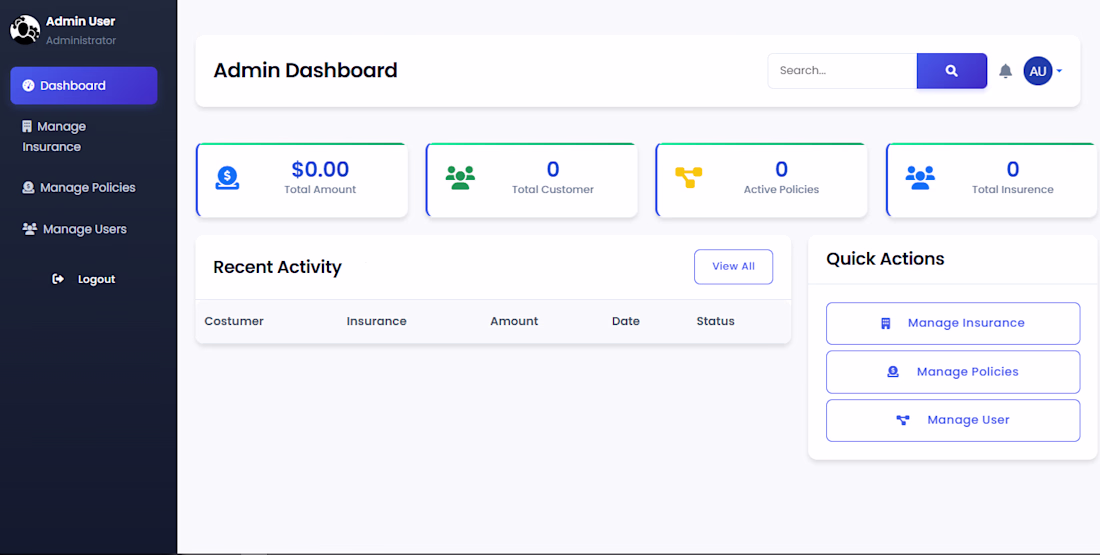Click the Quick Actions heading
Screen dimensions: 1100x555
pyautogui.click(x=885, y=259)
